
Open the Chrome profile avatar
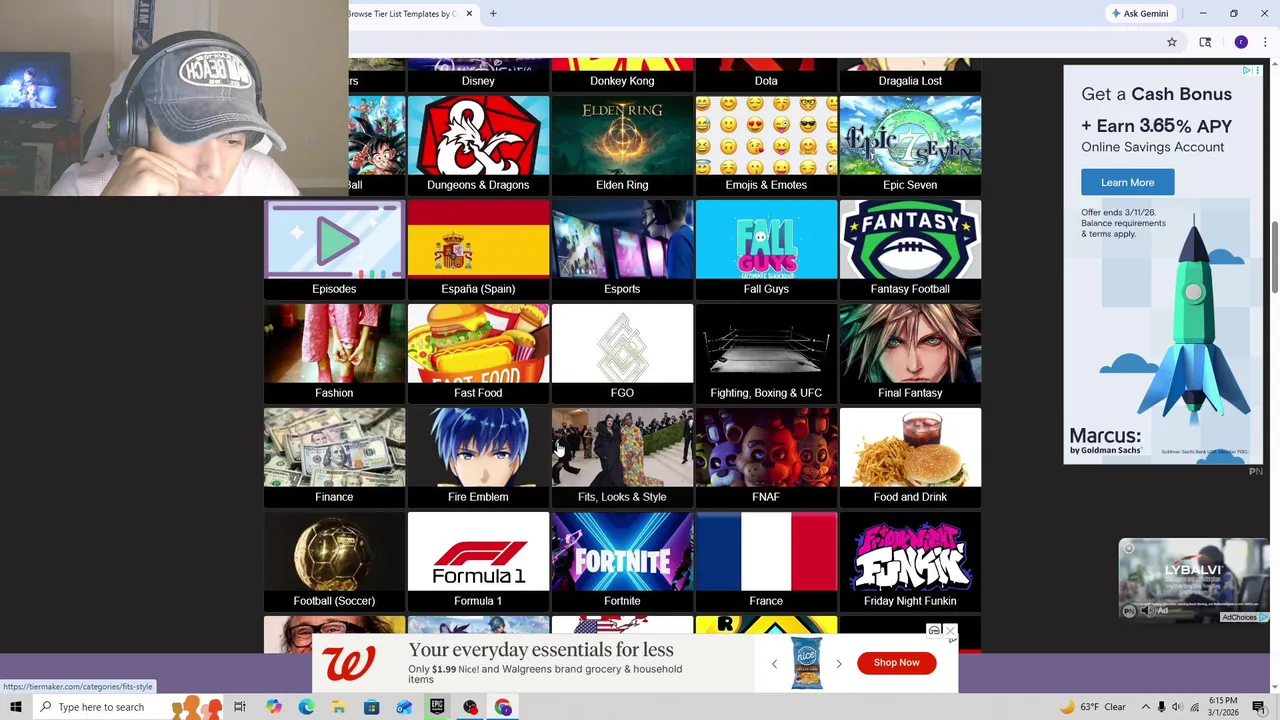pos(1241,42)
